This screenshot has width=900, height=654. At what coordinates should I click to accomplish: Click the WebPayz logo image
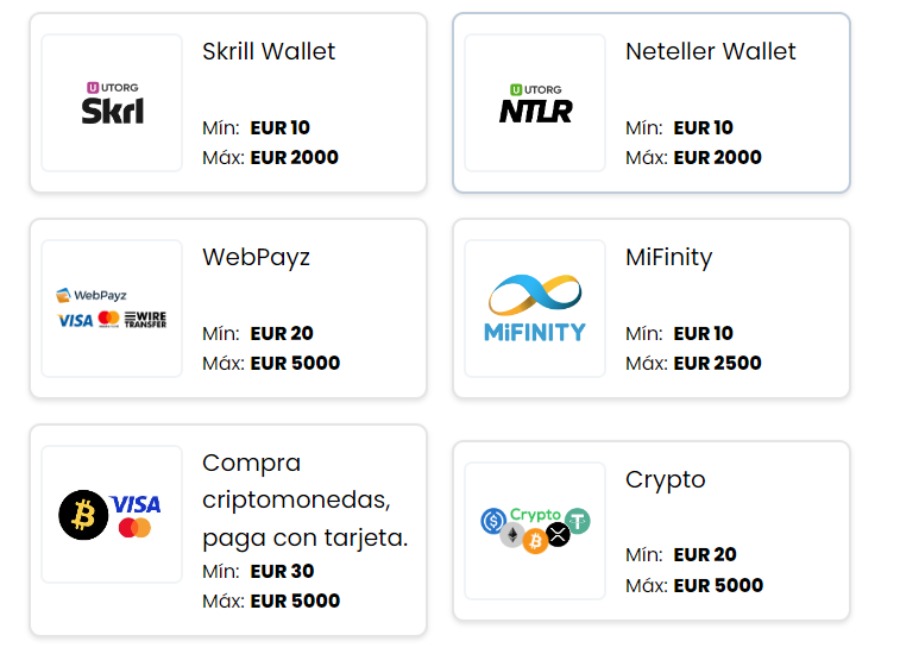[112, 309]
